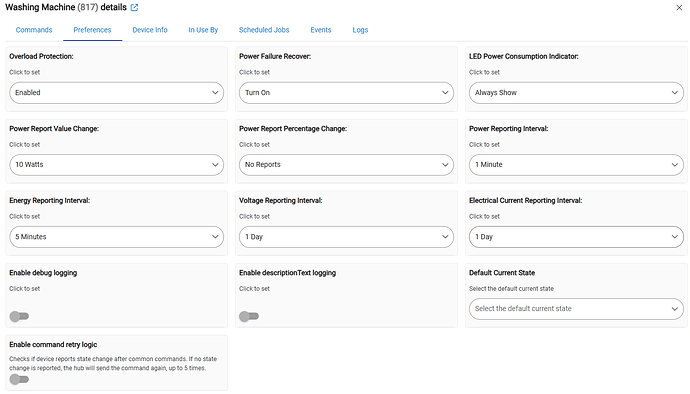
Task: Toggle Enable descriptionText logging switch
Action: pos(249,316)
